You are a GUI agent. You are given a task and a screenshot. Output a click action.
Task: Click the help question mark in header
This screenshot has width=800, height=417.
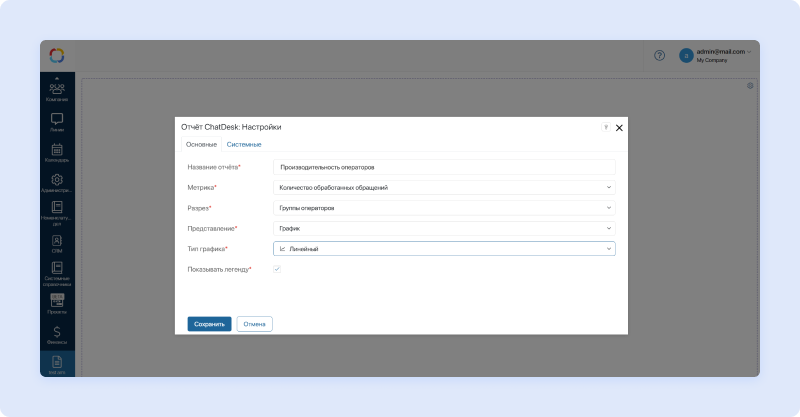659,55
